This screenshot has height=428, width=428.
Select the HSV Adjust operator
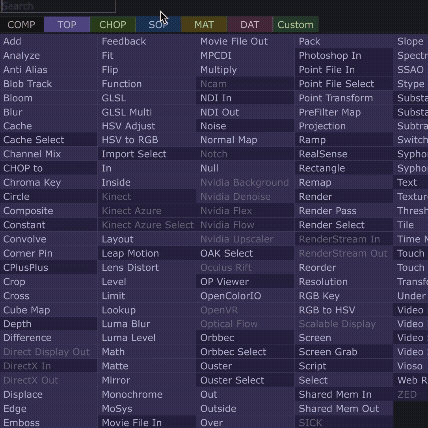147,126
